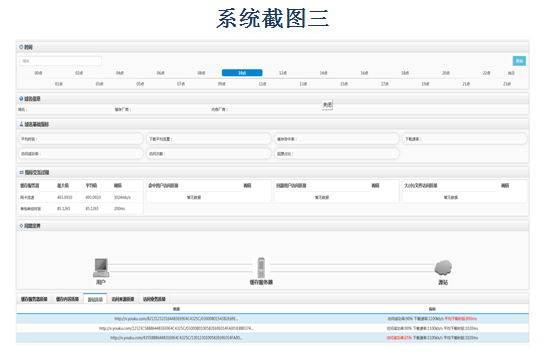The image size is (544, 361).
Task: Select the 06点 hour on timeline
Action: tap(160, 73)
